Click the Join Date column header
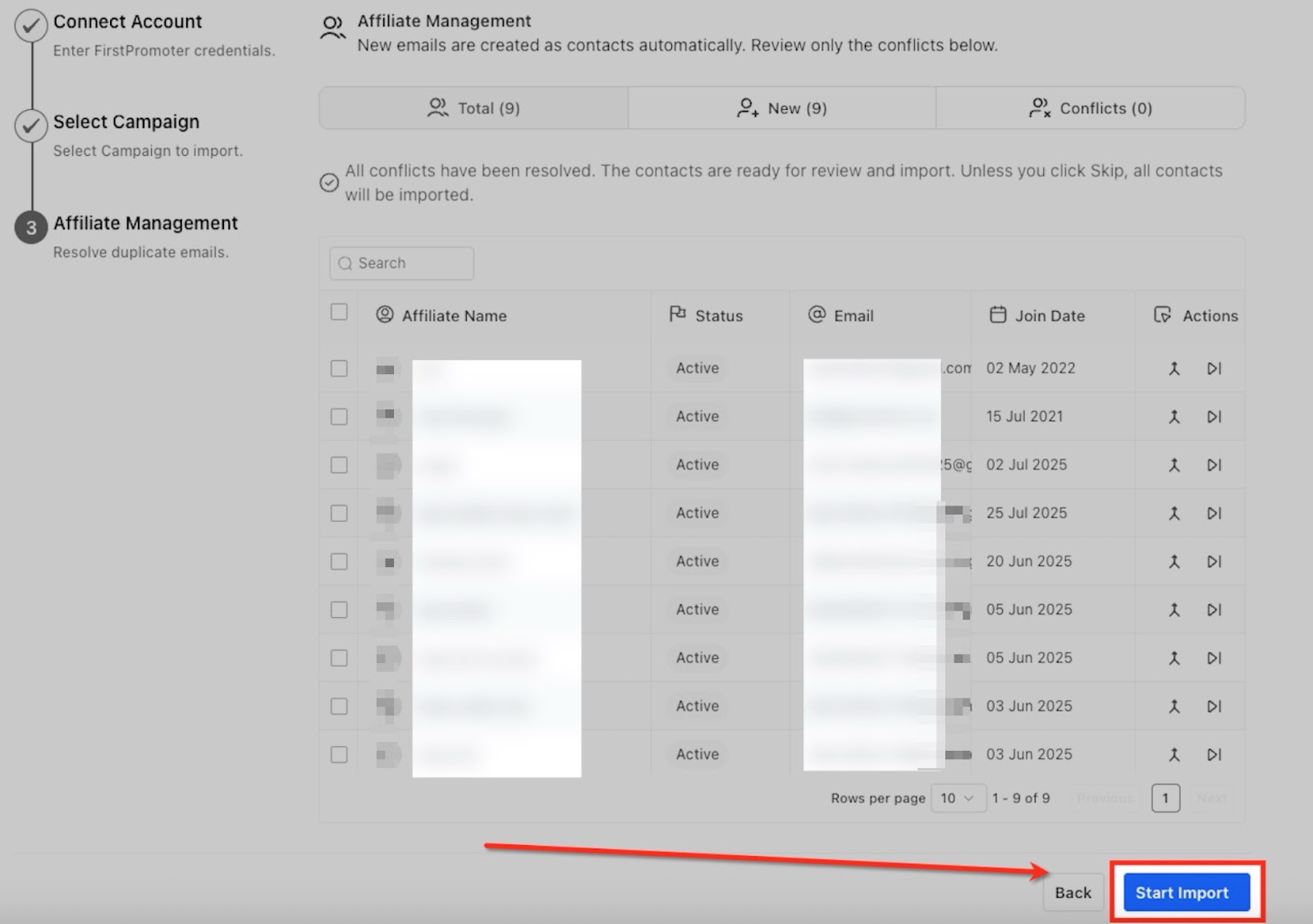The height and width of the screenshot is (924, 1313). click(x=1049, y=316)
